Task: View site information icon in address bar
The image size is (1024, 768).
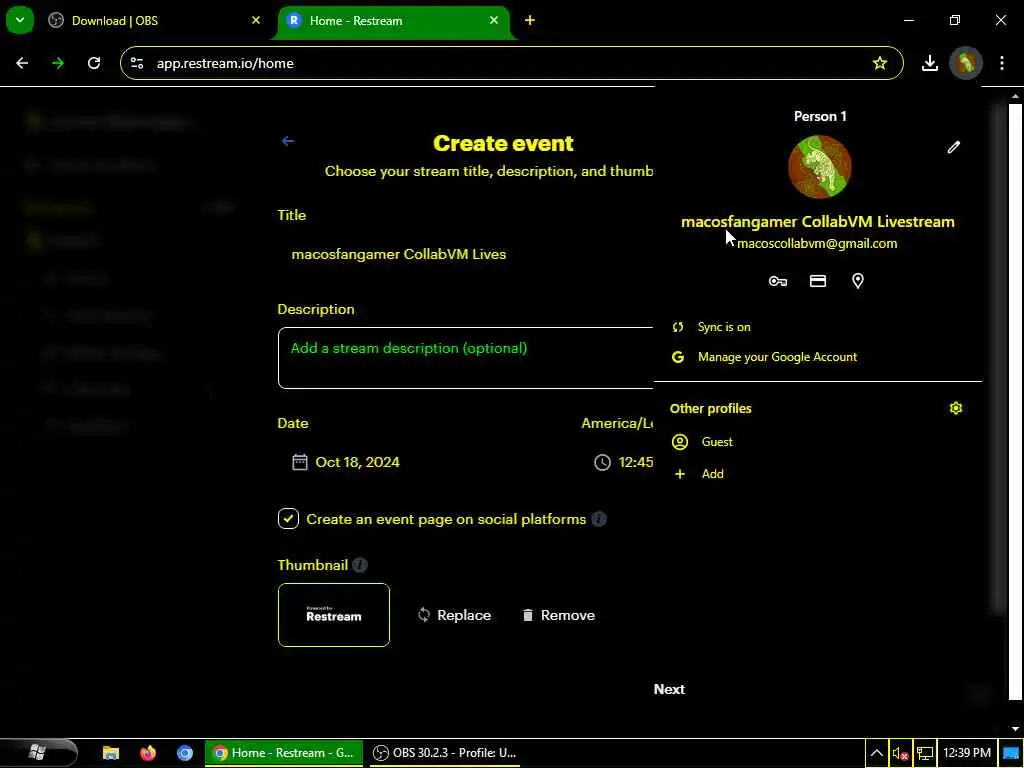Action: click(137, 63)
